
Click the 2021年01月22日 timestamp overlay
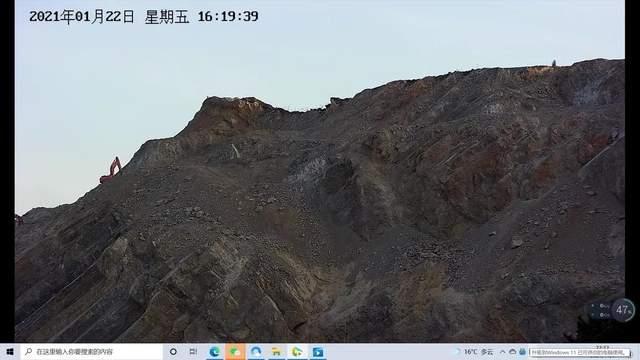[144, 17]
